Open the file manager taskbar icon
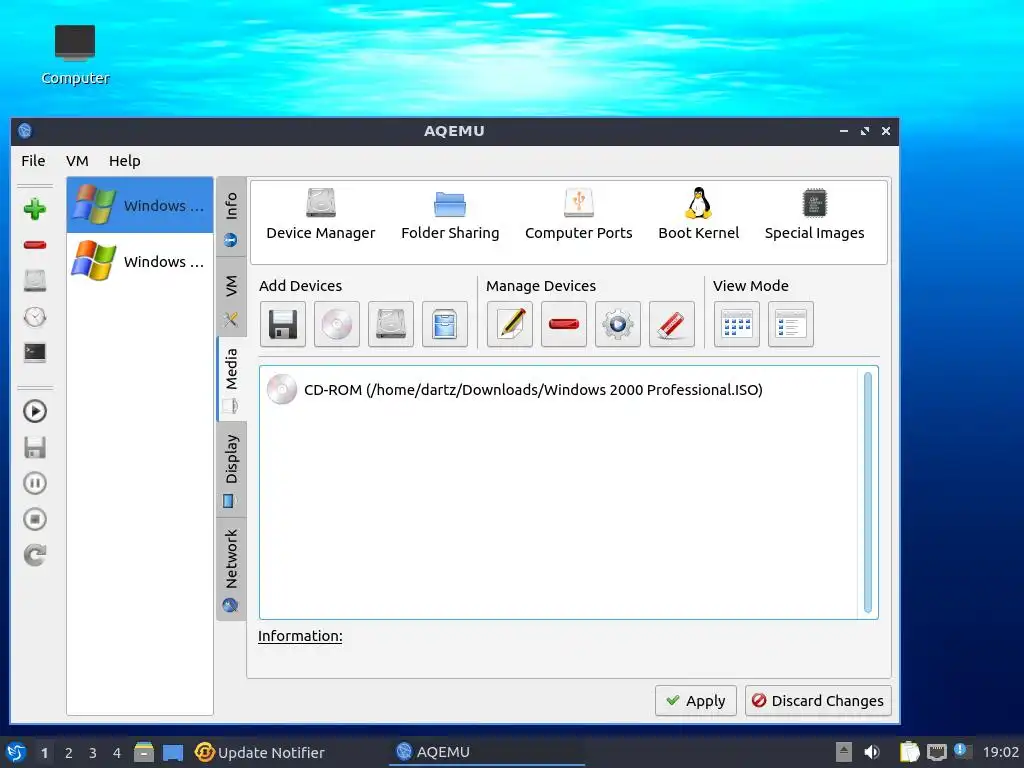This screenshot has height=768, width=1024. pyautogui.click(x=144, y=752)
